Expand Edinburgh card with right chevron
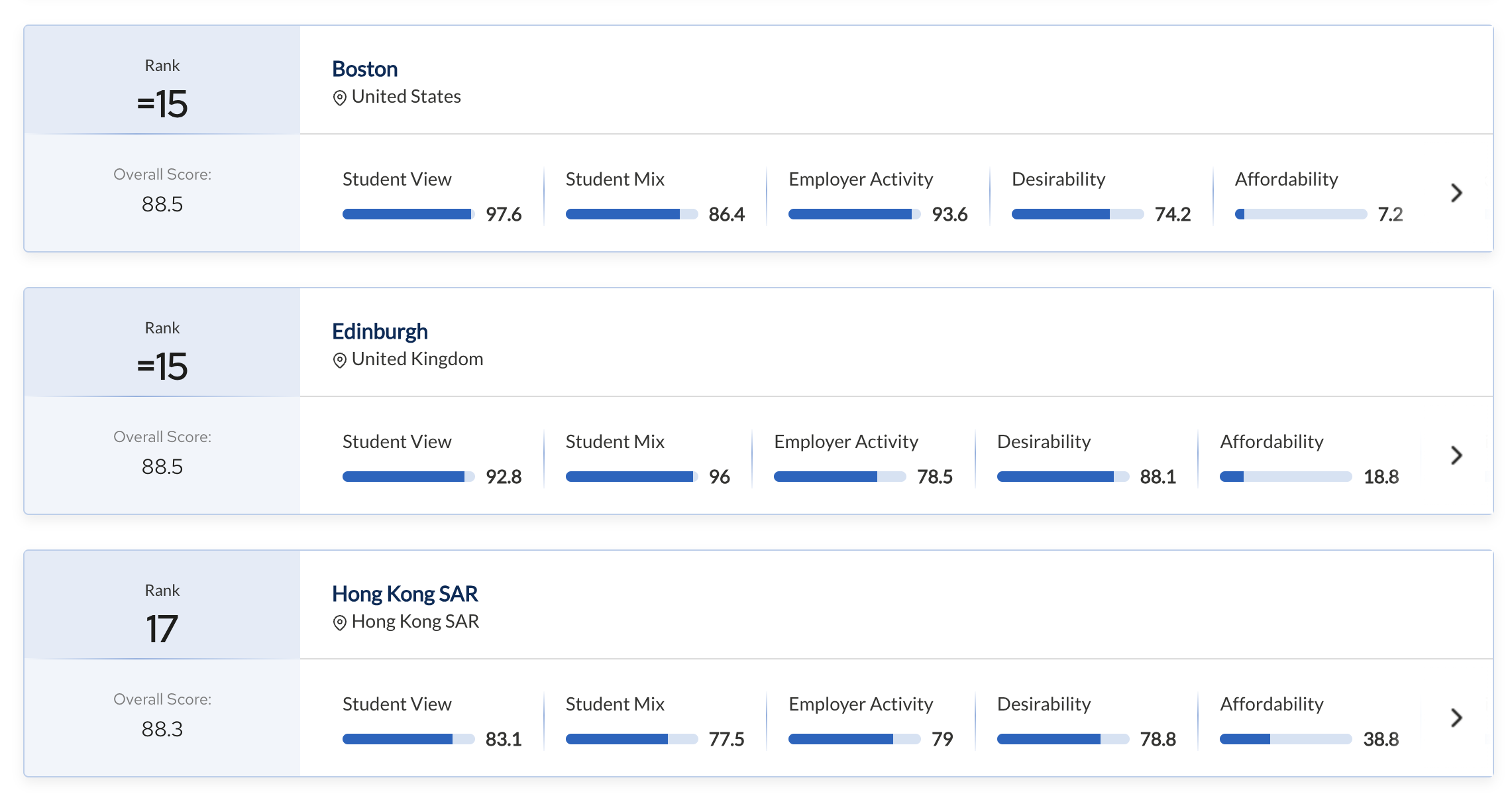Image resolution: width=1512 pixels, height=798 pixels. (1456, 455)
